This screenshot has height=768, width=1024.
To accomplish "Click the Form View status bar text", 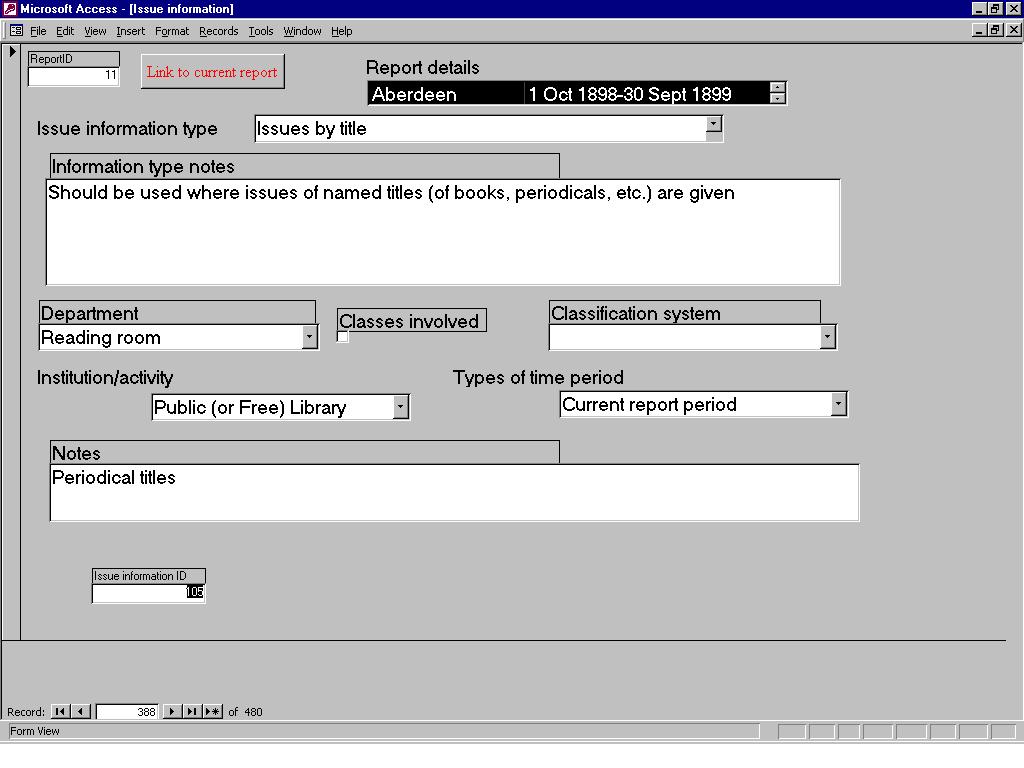I will tap(35, 731).
